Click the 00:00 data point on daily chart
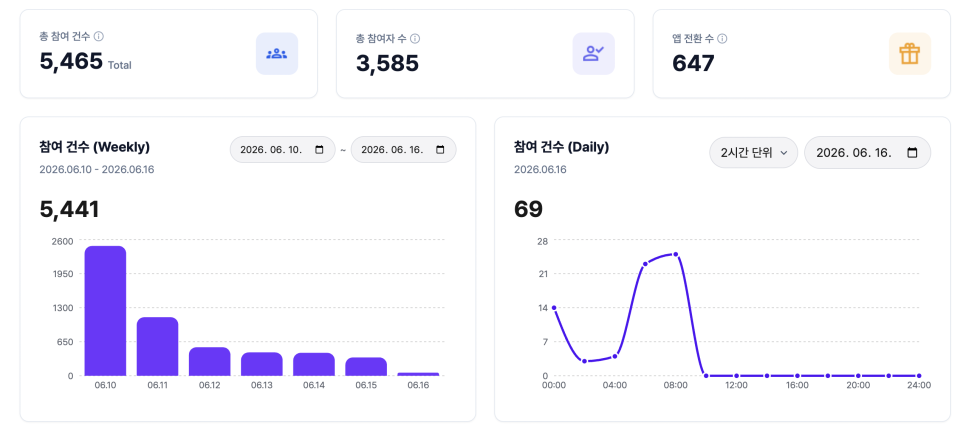 pos(554,308)
